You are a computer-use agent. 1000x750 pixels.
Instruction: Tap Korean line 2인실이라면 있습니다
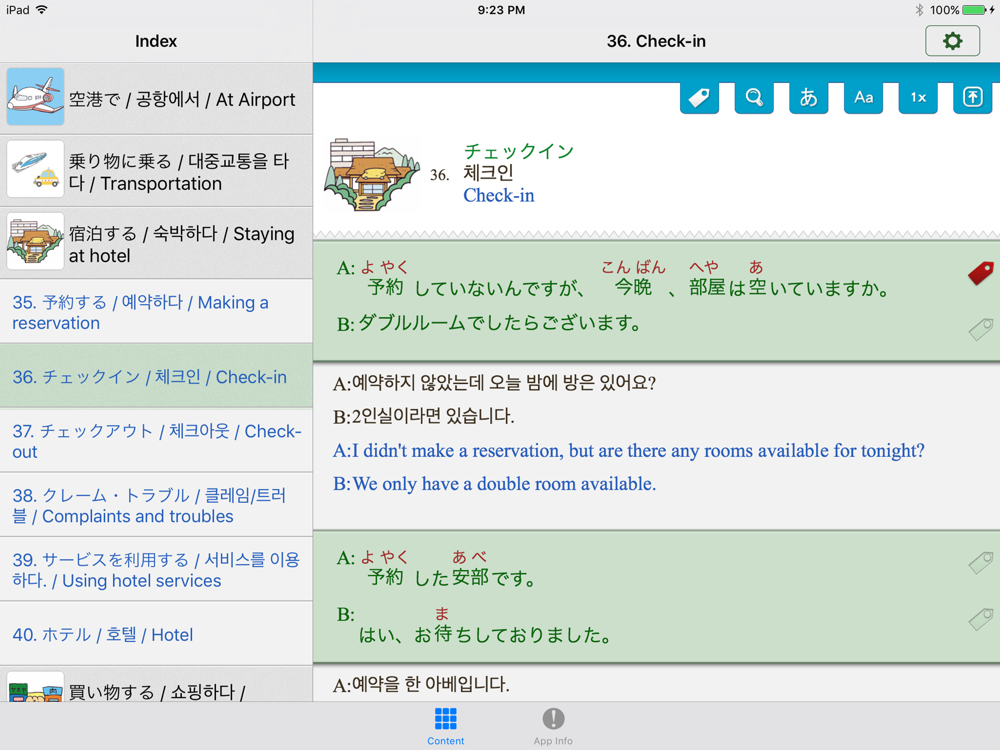(423, 416)
